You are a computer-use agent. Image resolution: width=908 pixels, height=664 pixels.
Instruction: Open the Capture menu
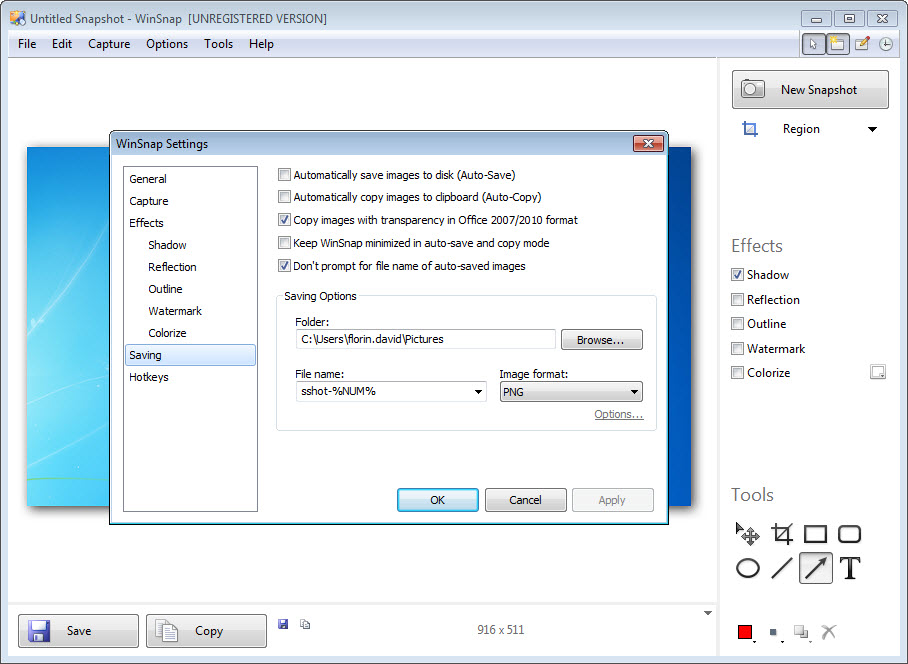click(109, 44)
